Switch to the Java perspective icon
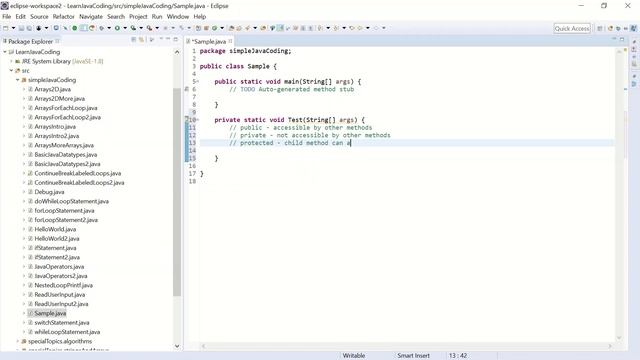Image resolution: width=640 pixels, height=360 pixels. (633, 28)
